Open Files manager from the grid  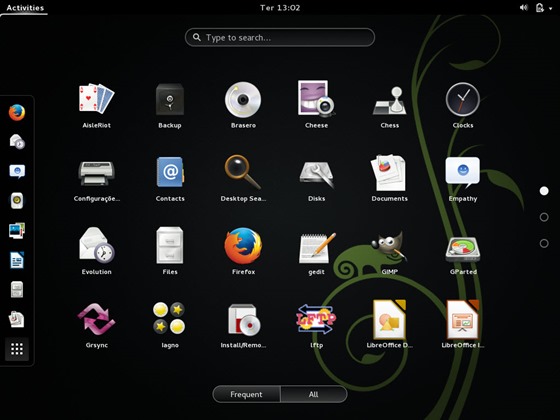pos(170,246)
